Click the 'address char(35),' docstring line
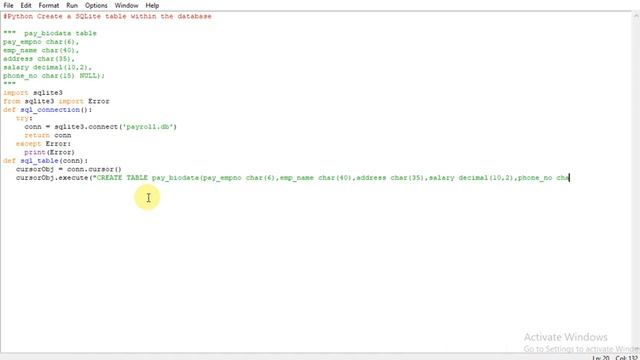The width and height of the screenshot is (640, 360). pyautogui.click(x=39, y=59)
